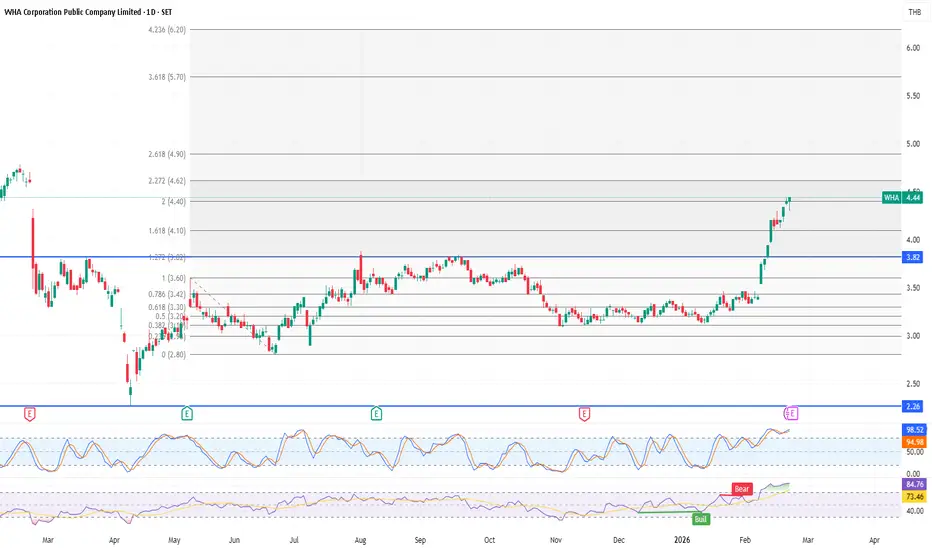Click the green Bull divergence label
The width and height of the screenshot is (932, 550).
coord(701,519)
